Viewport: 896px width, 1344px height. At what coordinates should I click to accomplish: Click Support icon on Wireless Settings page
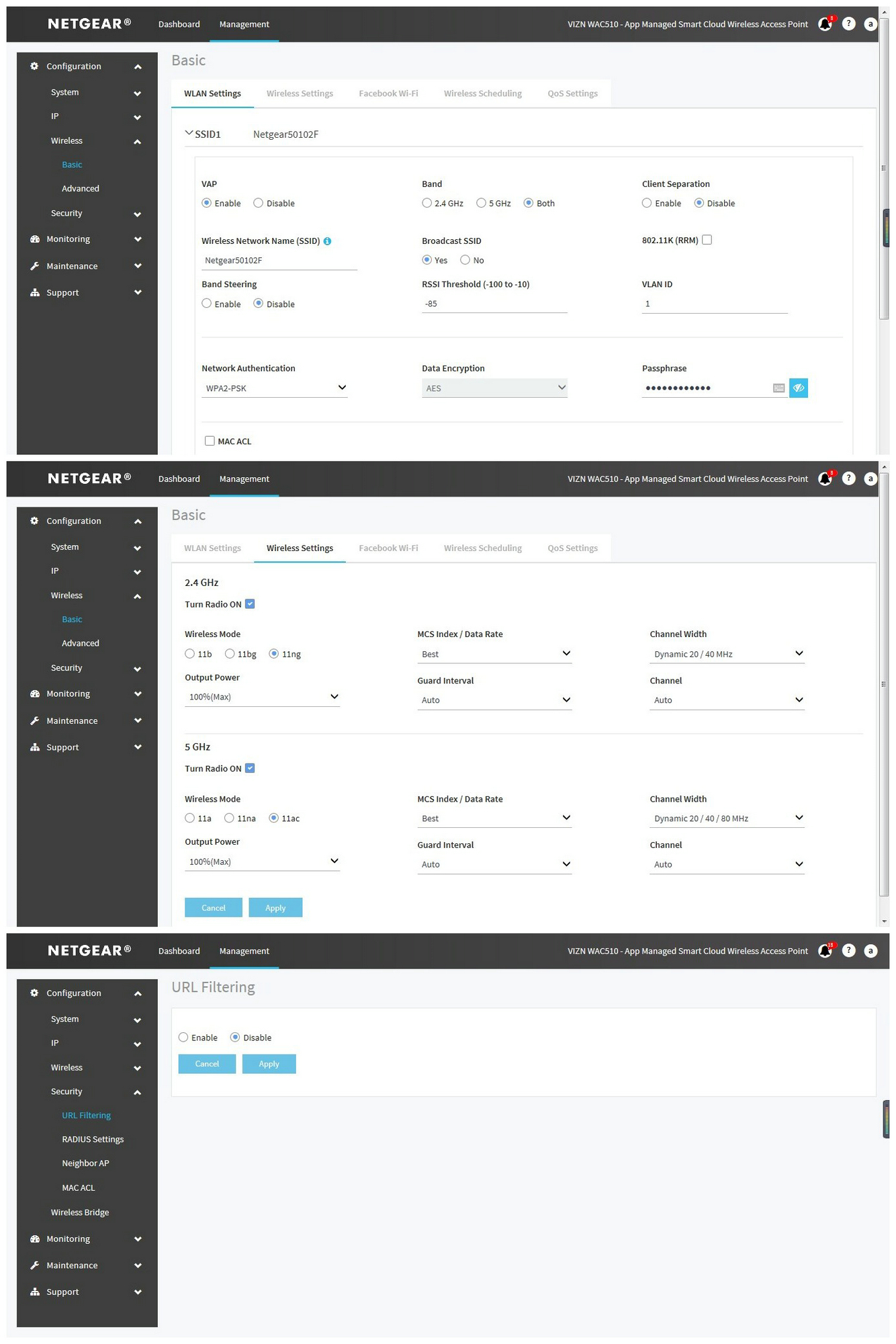click(34, 747)
